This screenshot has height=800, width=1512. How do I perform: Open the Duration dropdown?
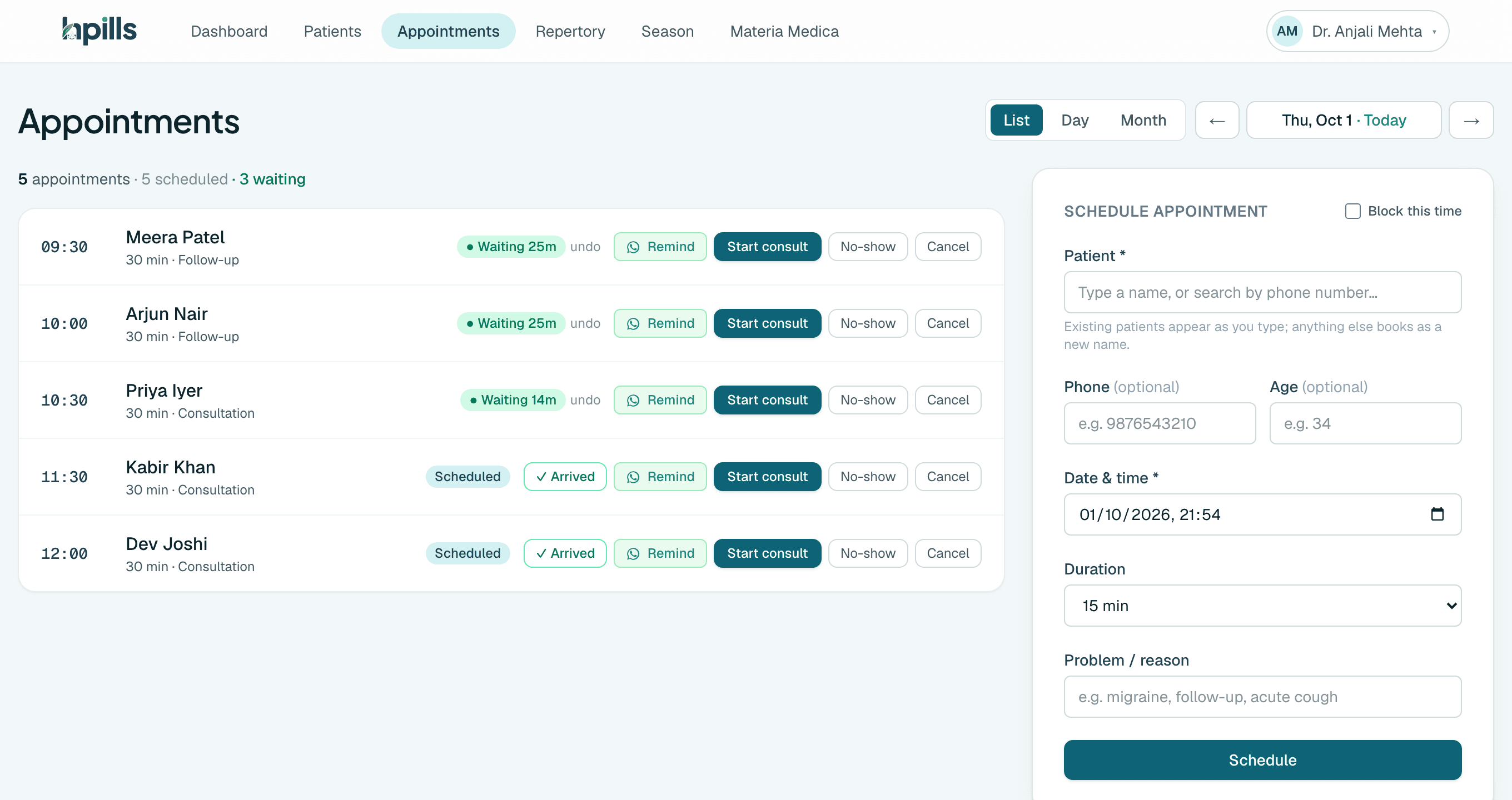click(x=1262, y=606)
